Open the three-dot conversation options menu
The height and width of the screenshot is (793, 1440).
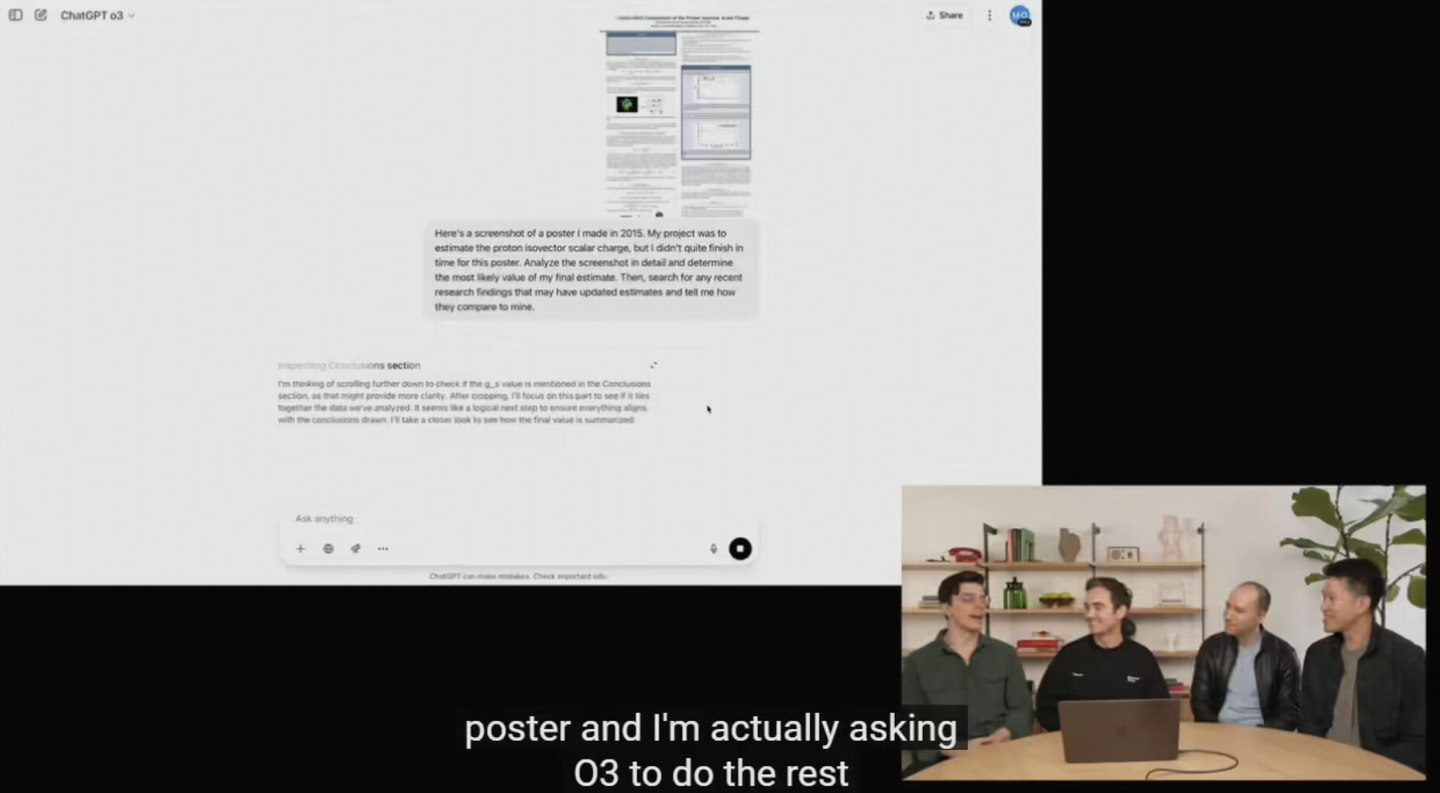point(990,15)
